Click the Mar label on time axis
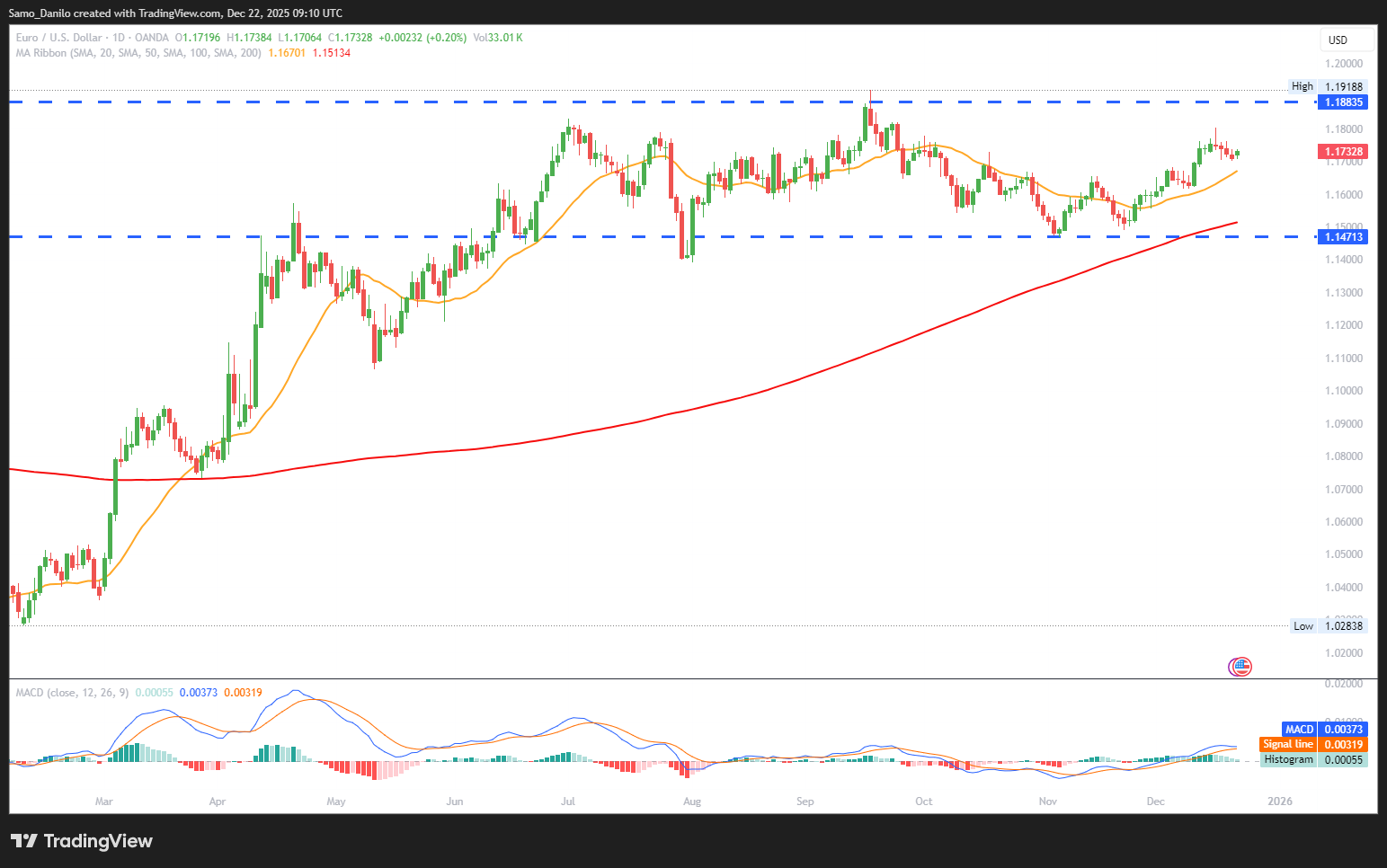Viewport: 1387px width, 868px height. (x=104, y=801)
